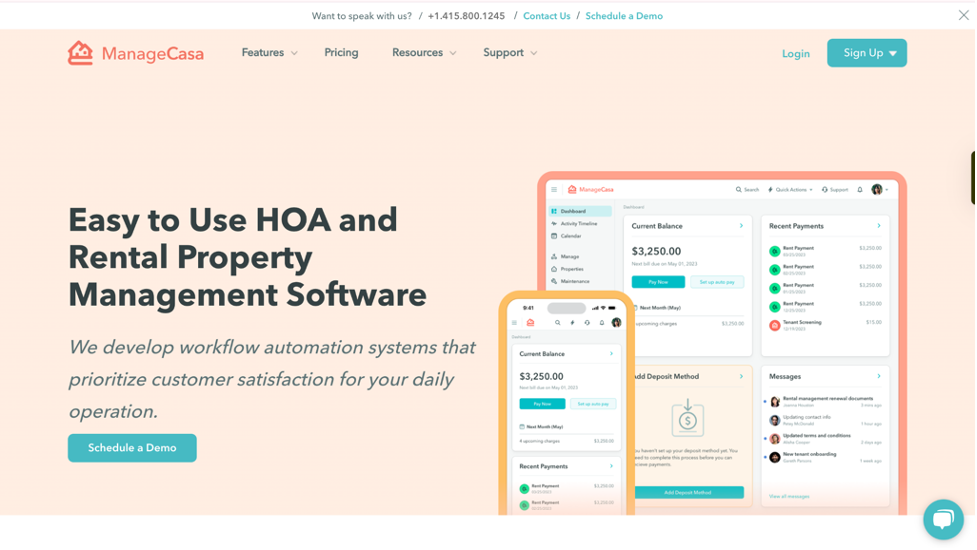Click Schedule a Demo top bar link
The width and height of the screenshot is (977, 550).
point(624,16)
